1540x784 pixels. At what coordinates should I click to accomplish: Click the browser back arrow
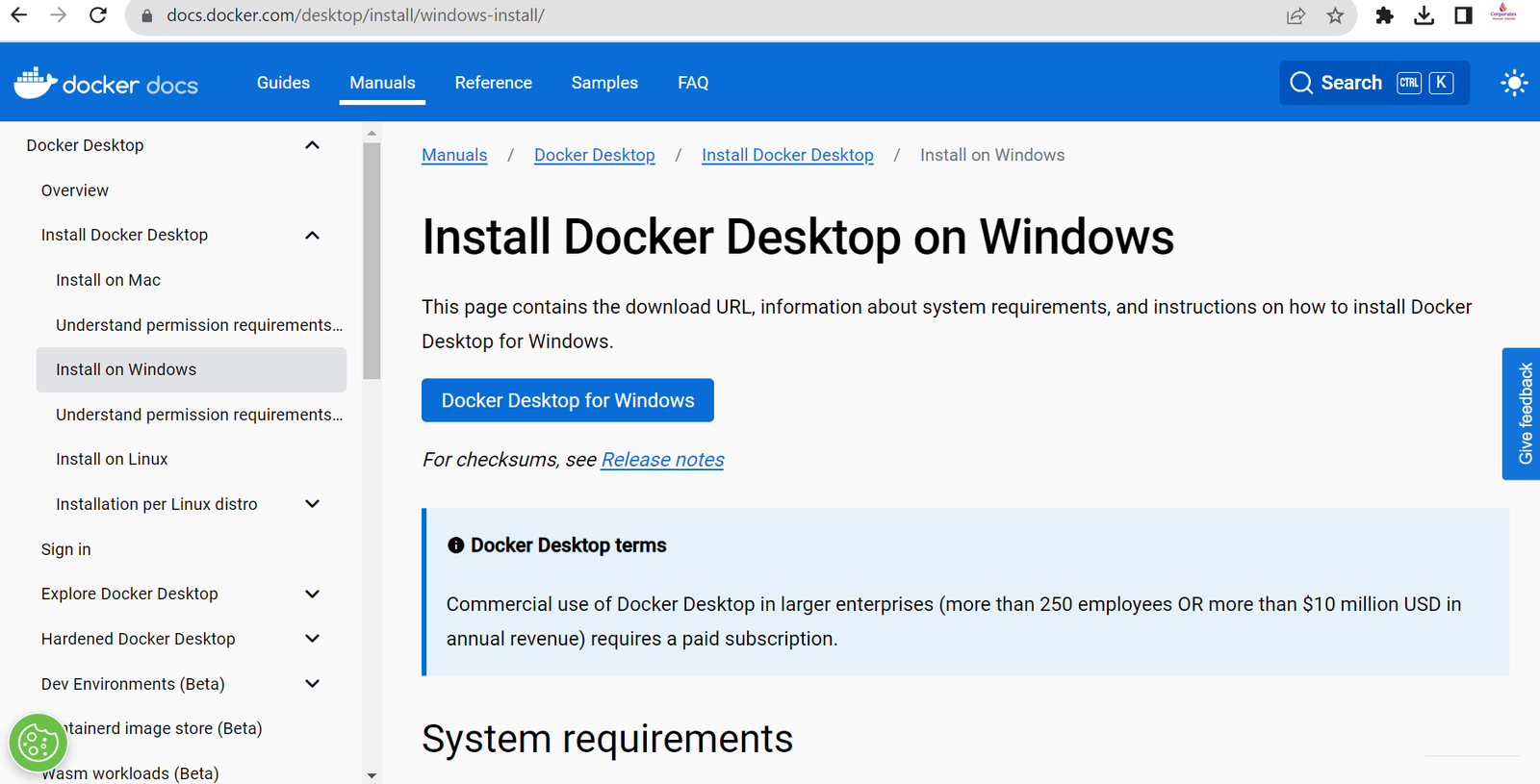[x=18, y=15]
